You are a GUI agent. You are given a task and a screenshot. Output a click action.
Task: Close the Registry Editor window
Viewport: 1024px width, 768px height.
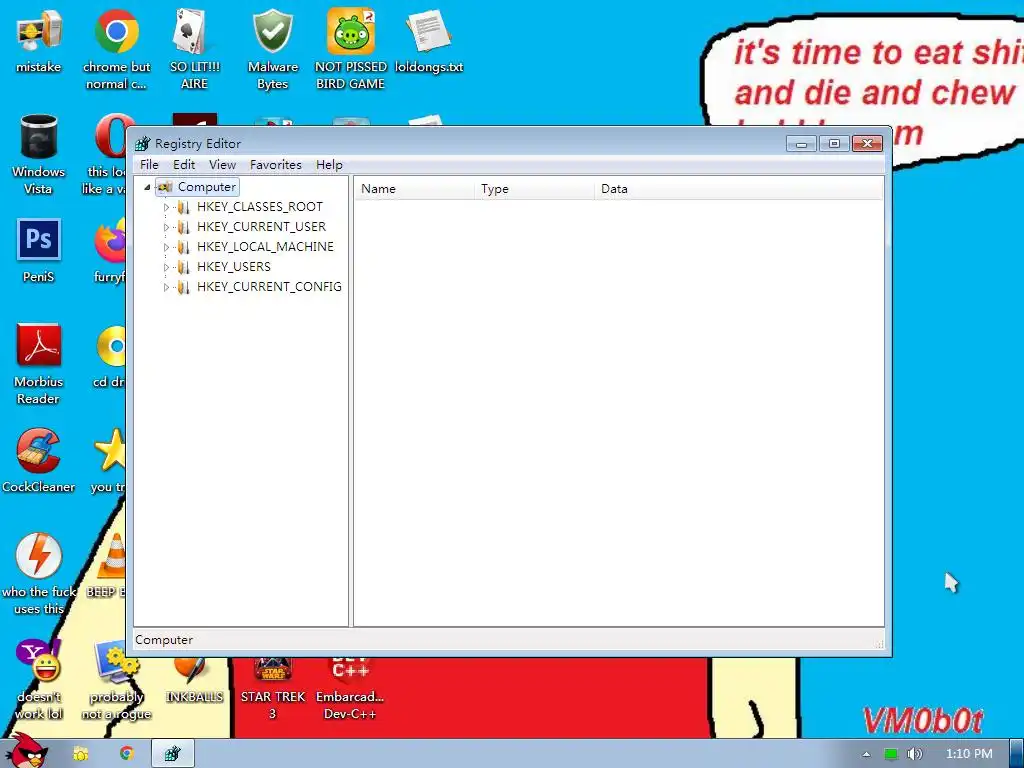click(867, 144)
